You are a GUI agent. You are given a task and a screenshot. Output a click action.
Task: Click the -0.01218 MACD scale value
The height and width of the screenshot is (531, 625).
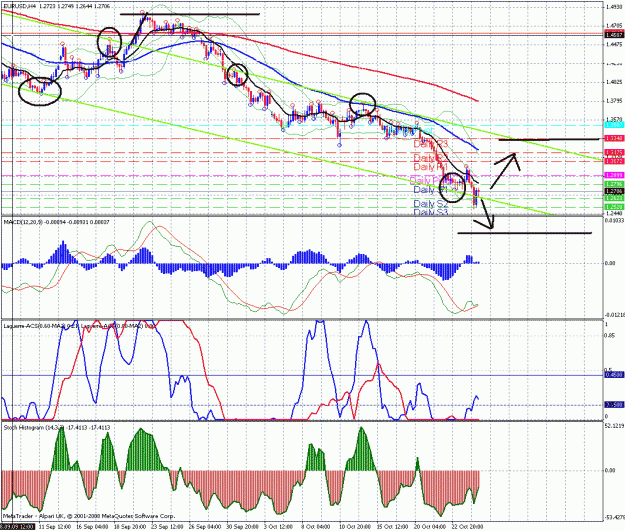(x=614, y=315)
